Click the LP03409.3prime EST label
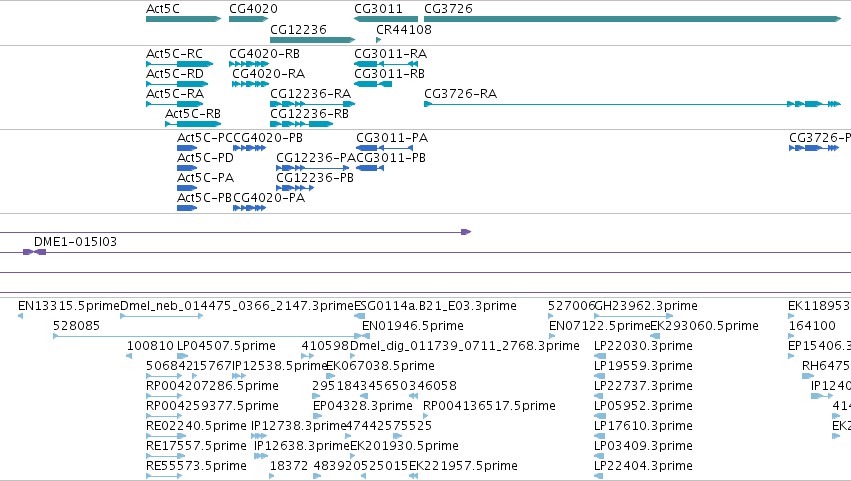The height and width of the screenshot is (481, 851). click(643, 446)
